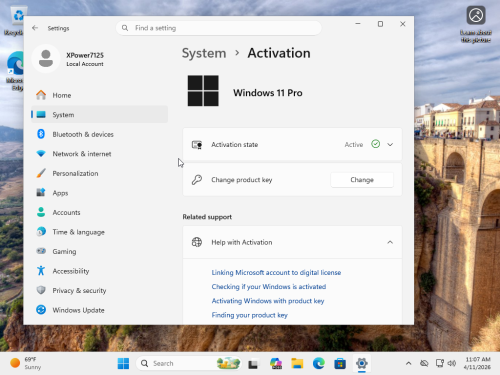Click the Gaming controller icon
The image size is (500, 375).
point(41,251)
